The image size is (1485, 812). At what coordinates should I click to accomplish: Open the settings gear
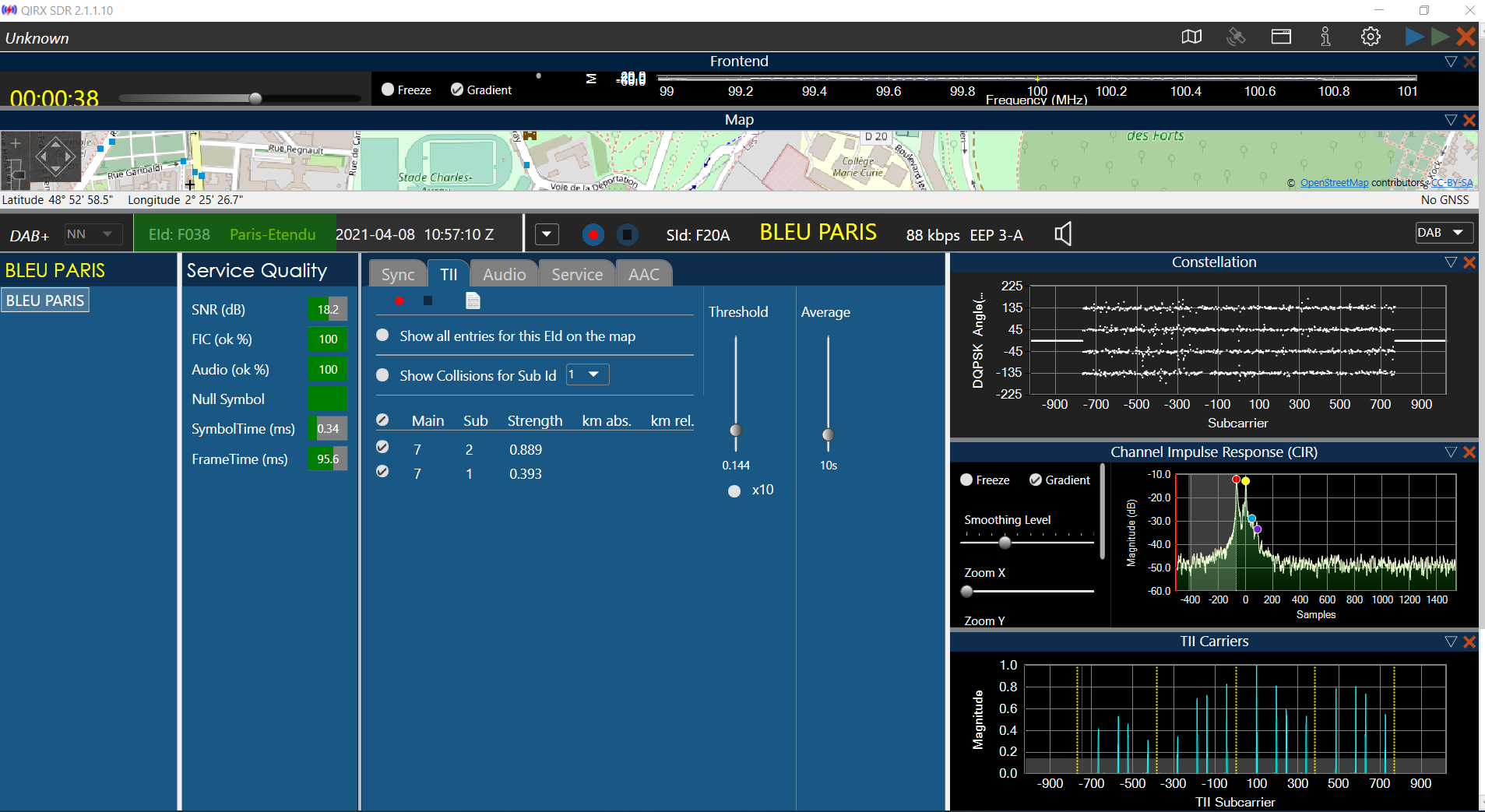[1371, 37]
